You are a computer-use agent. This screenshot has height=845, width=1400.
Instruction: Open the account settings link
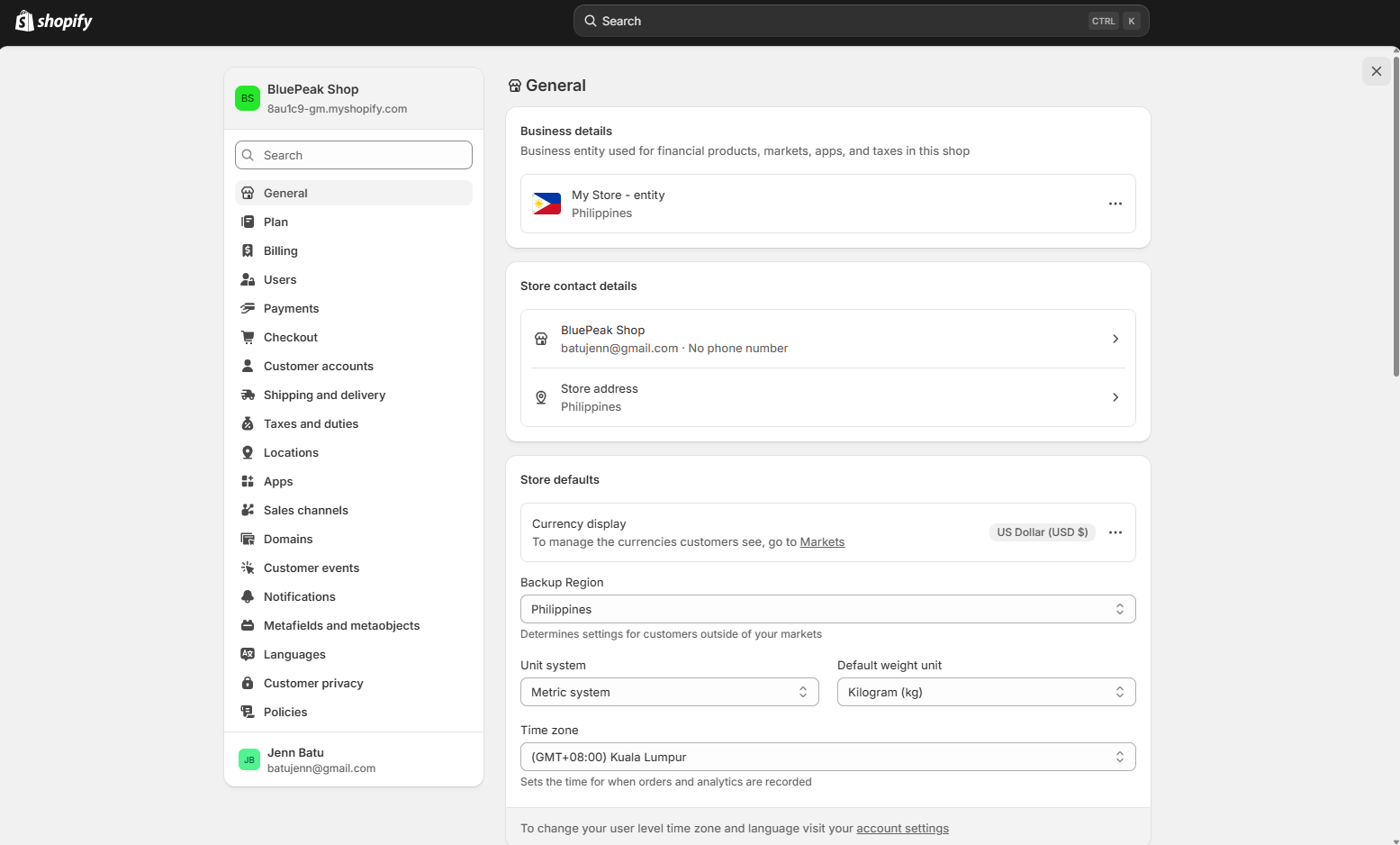coord(902,828)
